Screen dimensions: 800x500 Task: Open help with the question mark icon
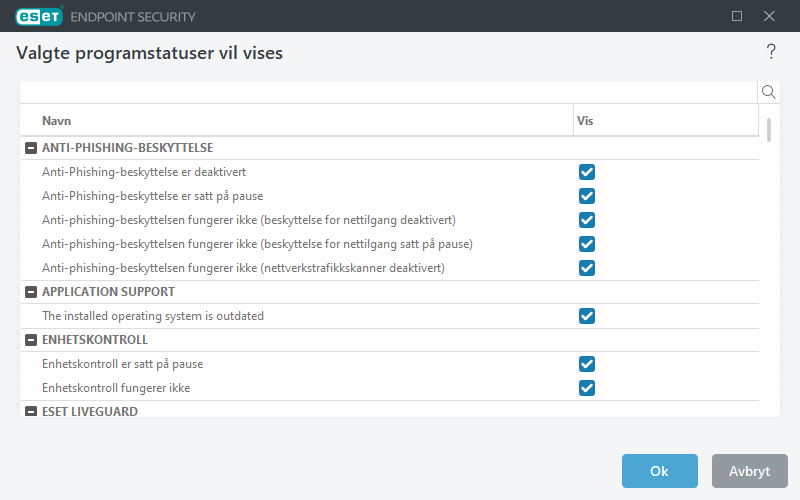(x=771, y=52)
